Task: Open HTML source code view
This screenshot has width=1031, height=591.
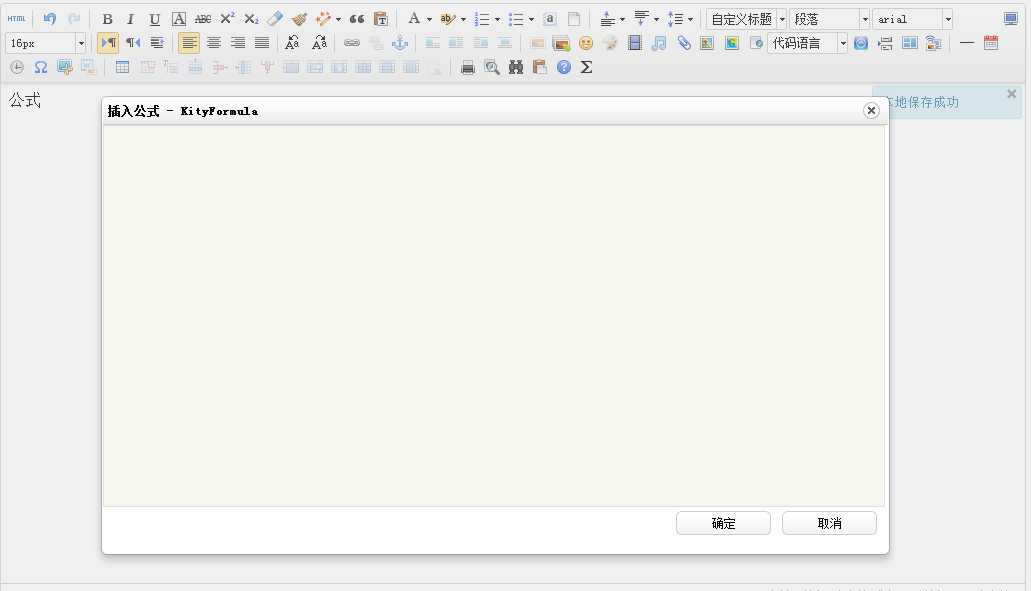Action: (x=16, y=19)
